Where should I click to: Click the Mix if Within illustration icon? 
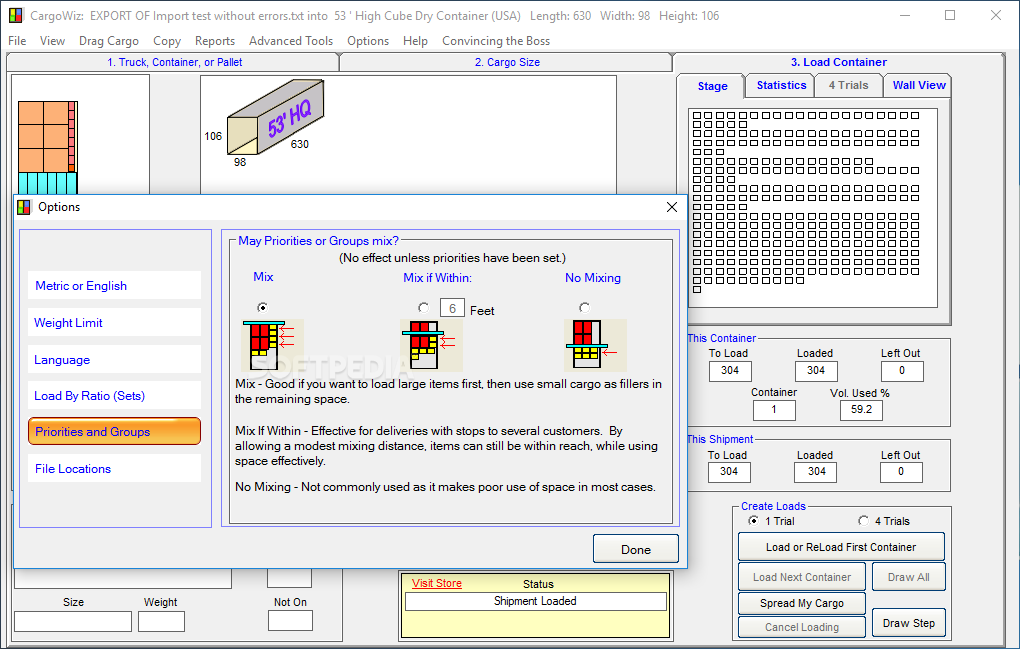pyautogui.click(x=432, y=345)
